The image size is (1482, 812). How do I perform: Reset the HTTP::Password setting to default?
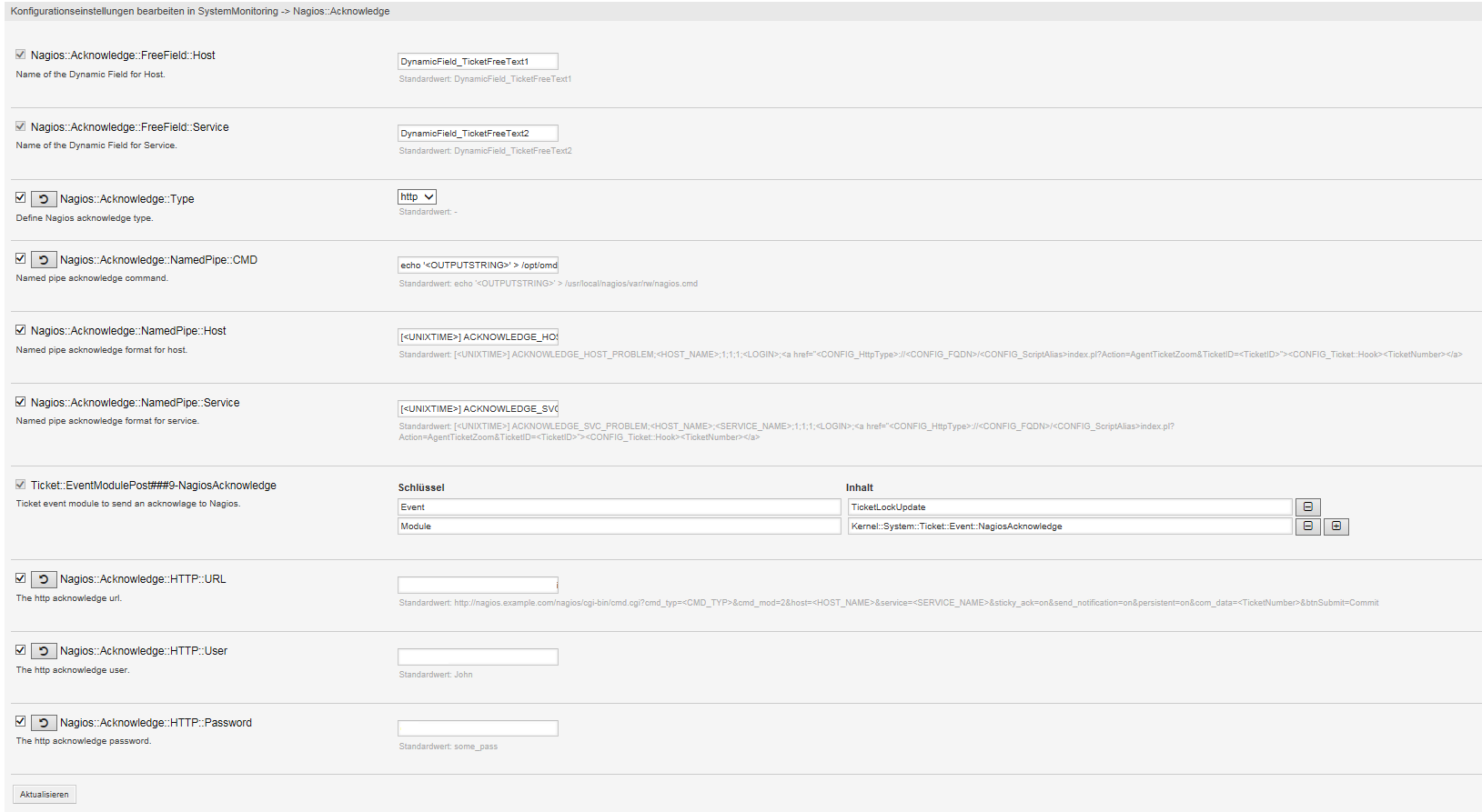[x=44, y=723]
